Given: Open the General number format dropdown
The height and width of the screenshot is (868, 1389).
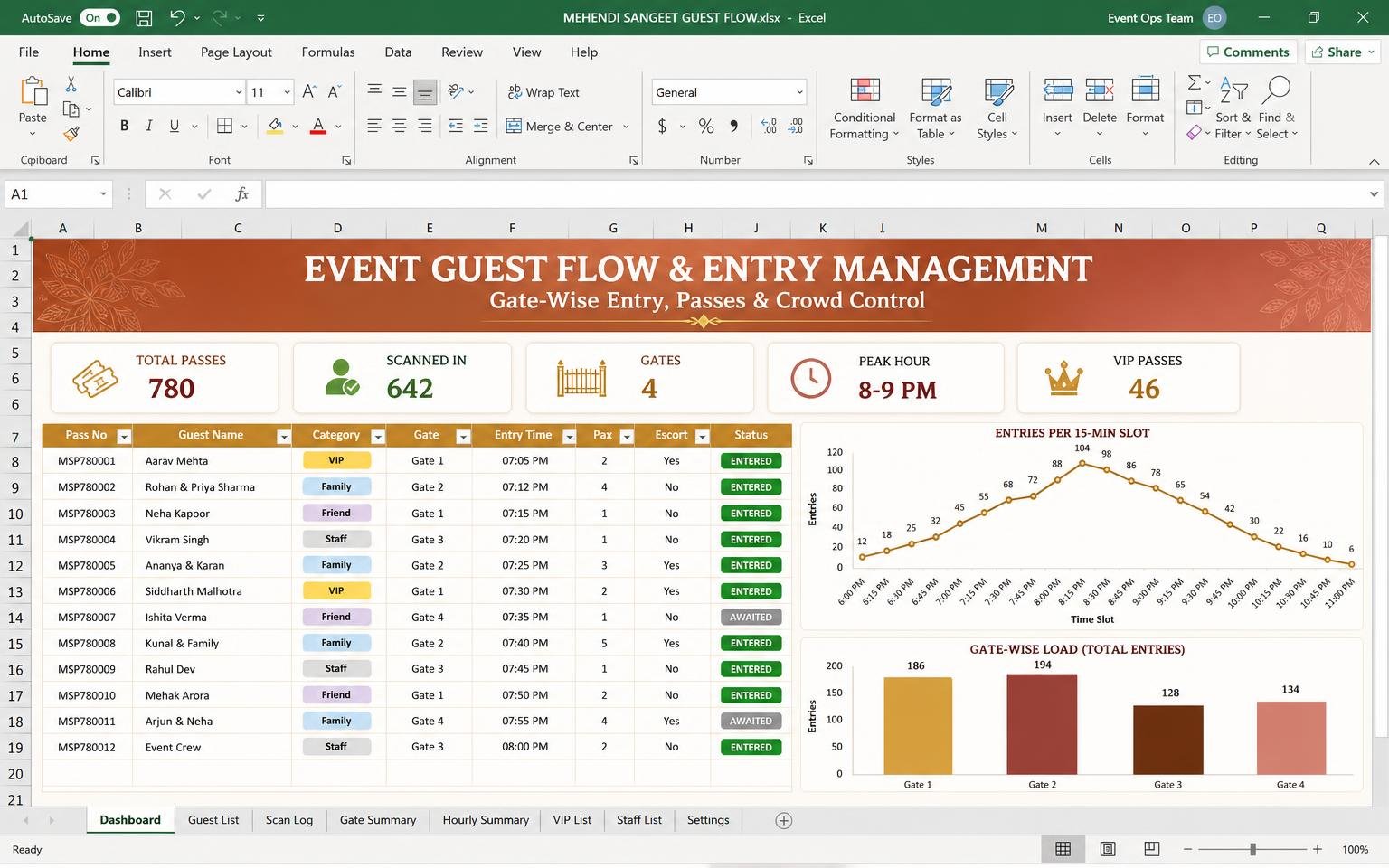Looking at the screenshot, I should (x=799, y=92).
